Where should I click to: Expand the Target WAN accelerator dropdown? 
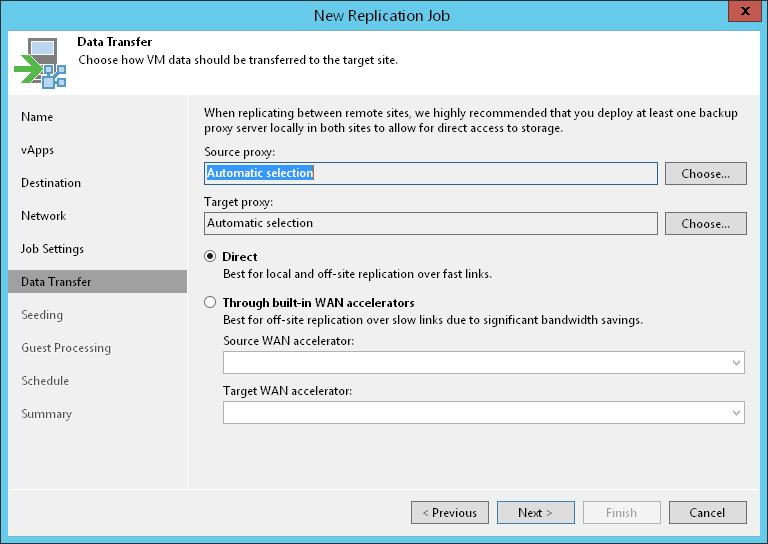(x=483, y=412)
